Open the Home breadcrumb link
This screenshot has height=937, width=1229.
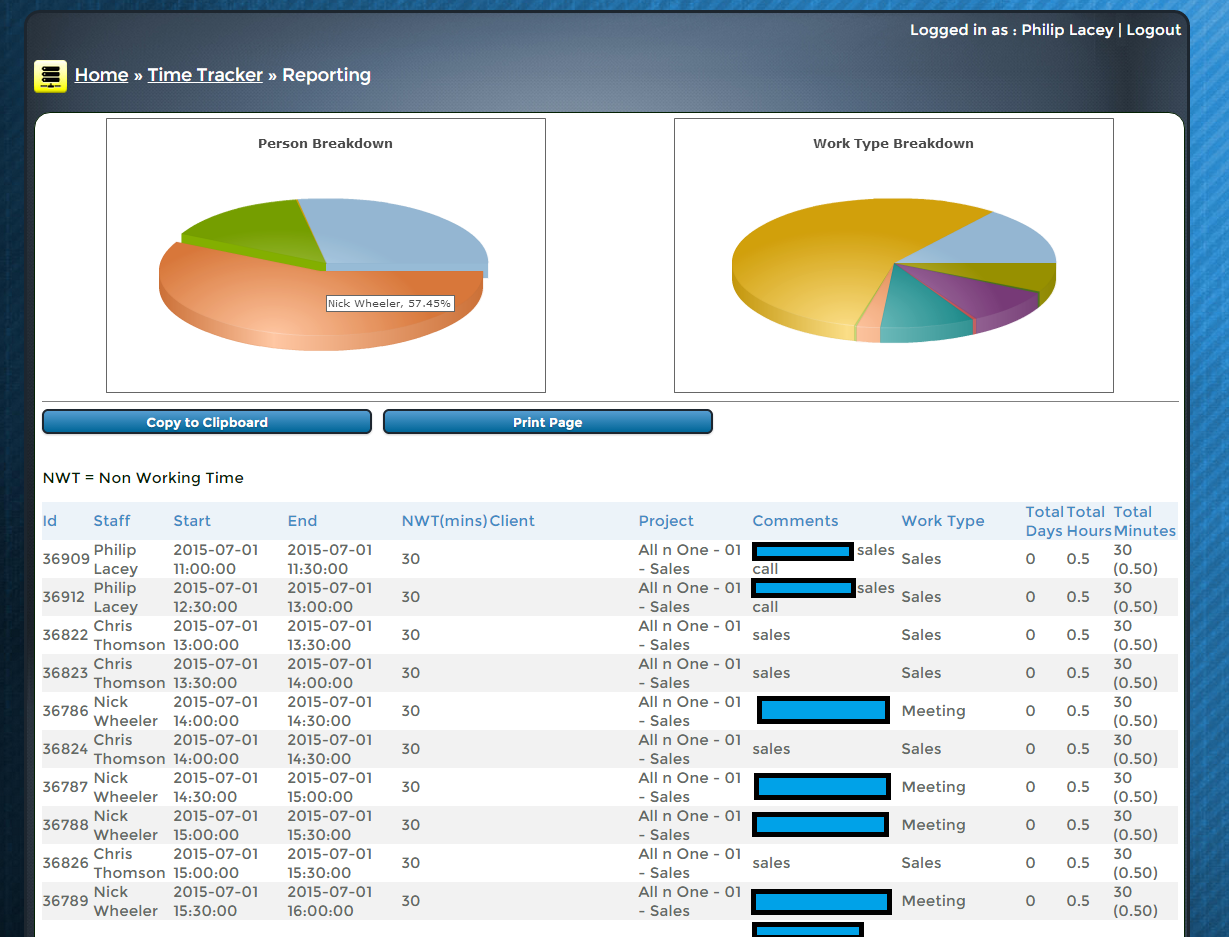tap(101, 75)
